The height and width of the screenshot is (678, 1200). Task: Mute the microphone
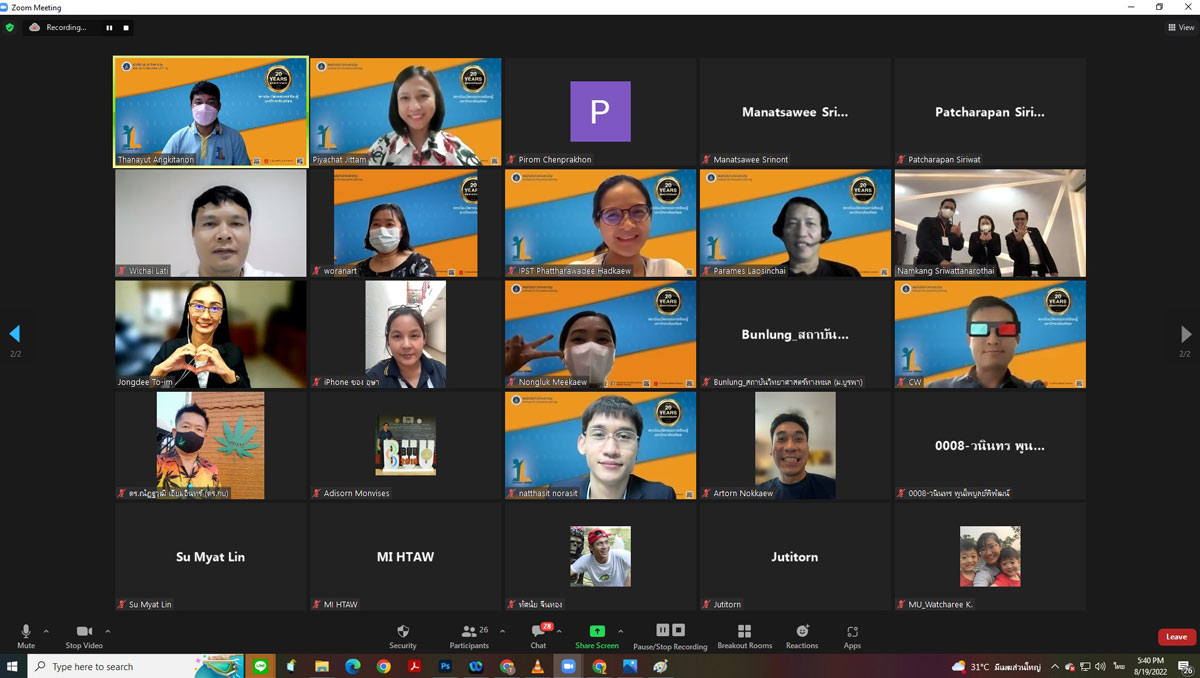[26, 636]
